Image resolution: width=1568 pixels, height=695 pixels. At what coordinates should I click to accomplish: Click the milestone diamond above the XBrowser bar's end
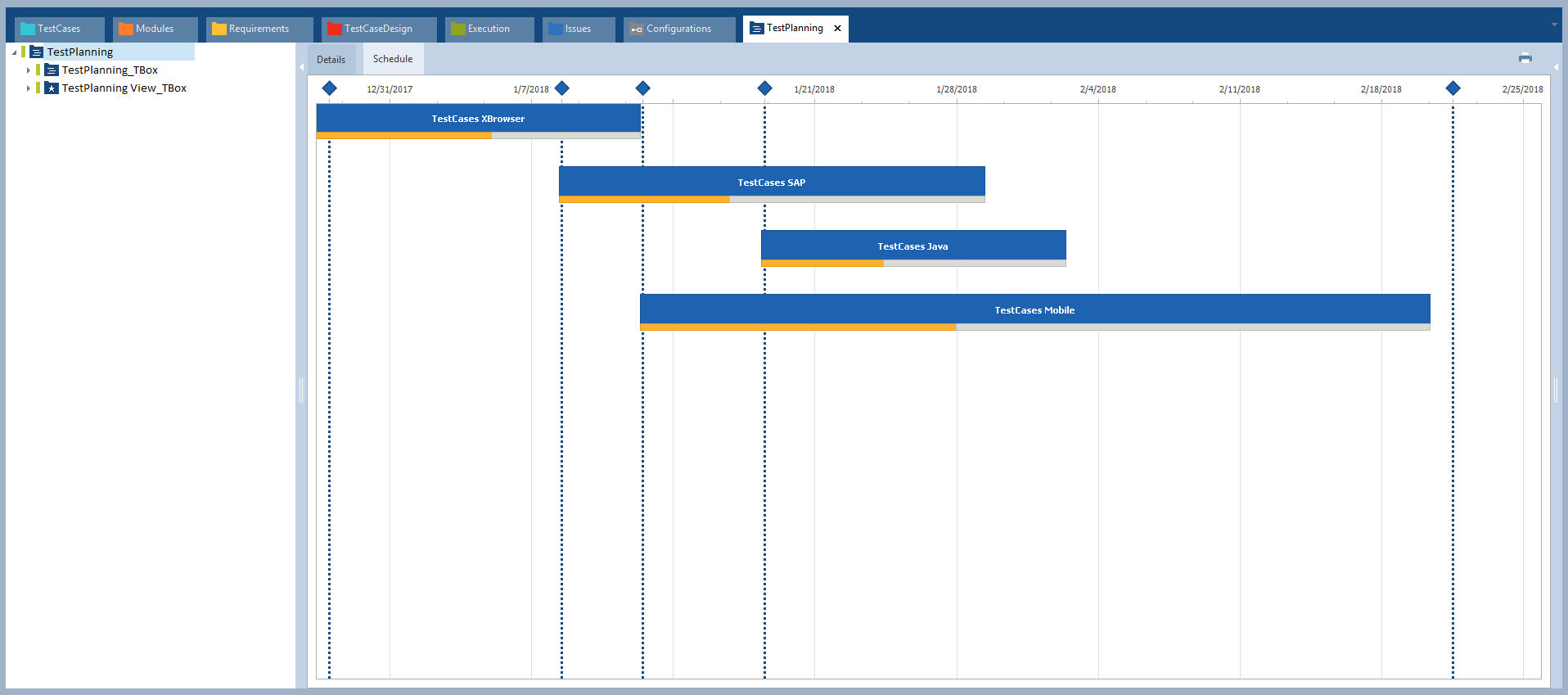[643, 88]
